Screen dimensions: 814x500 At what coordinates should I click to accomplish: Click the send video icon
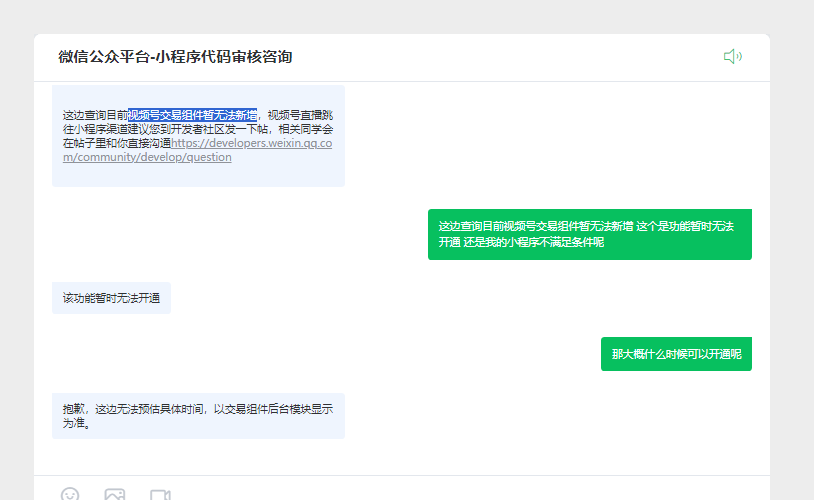tap(160, 494)
